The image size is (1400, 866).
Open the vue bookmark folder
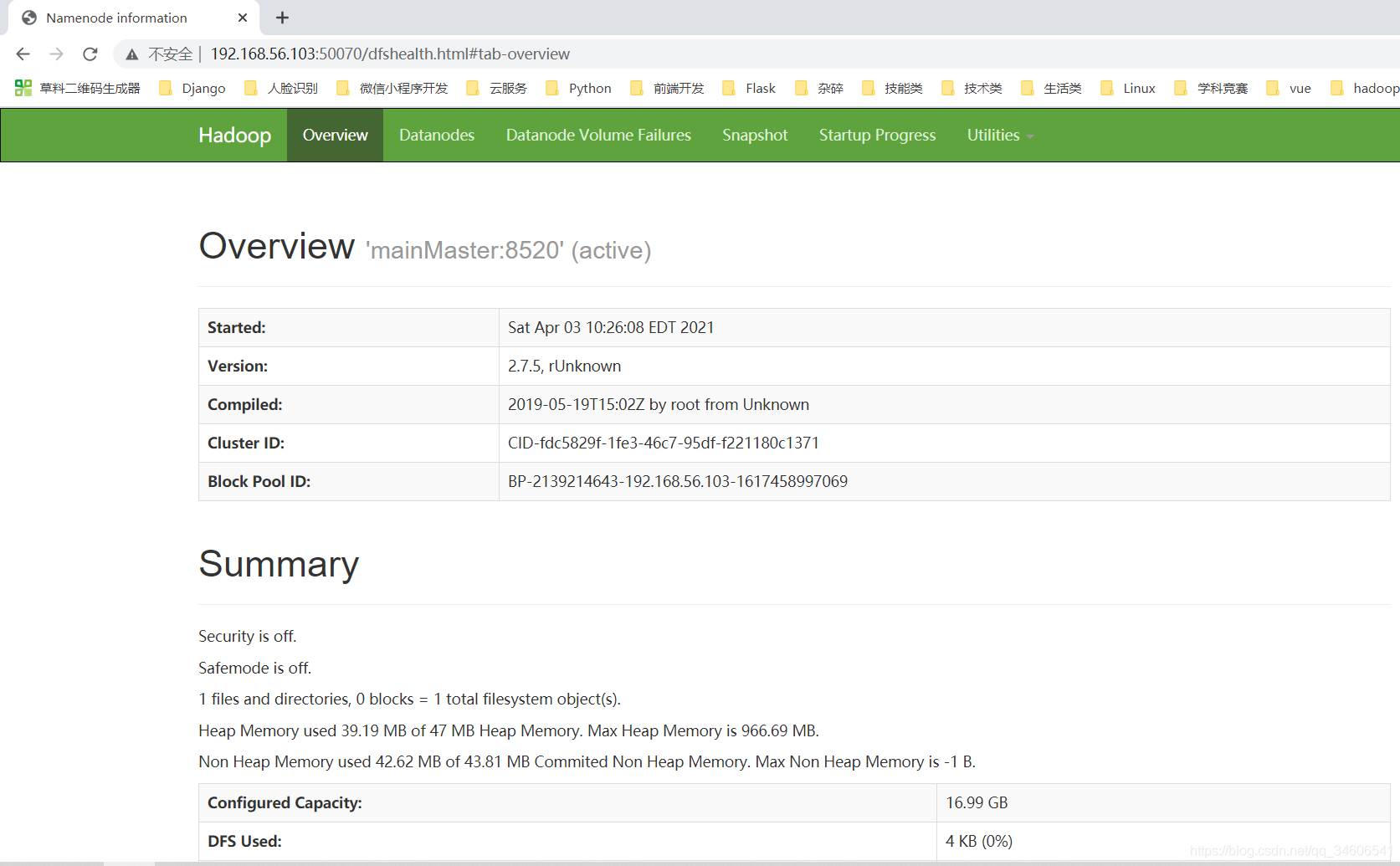pos(1289,88)
